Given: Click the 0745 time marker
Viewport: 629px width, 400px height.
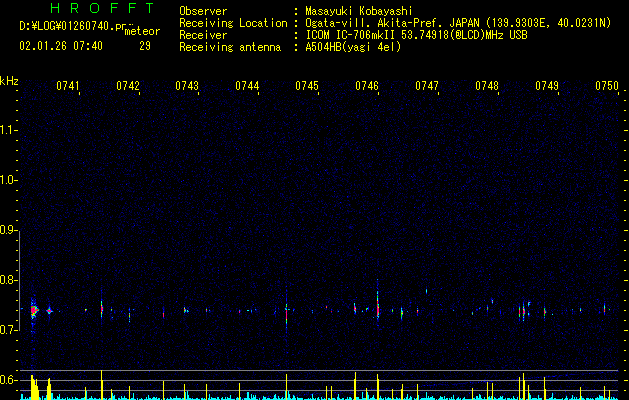Looking at the screenshot, I should pyautogui.click(x=307, y=86).
